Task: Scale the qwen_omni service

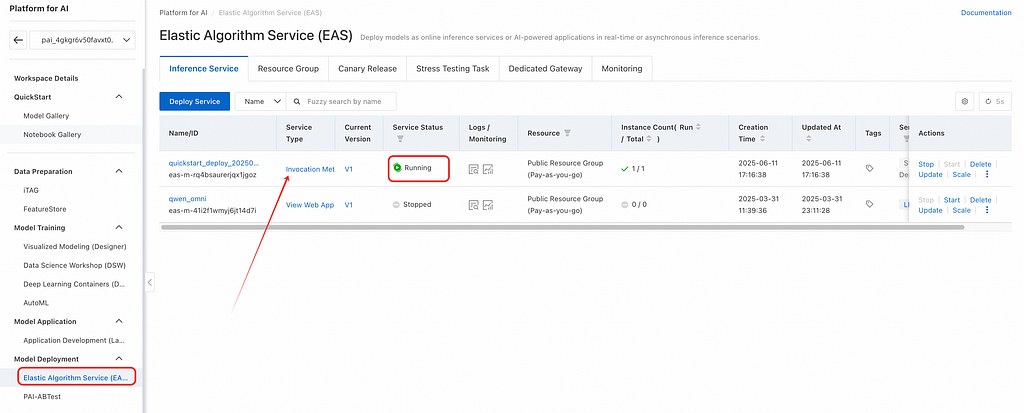Action: click(961, 210)
